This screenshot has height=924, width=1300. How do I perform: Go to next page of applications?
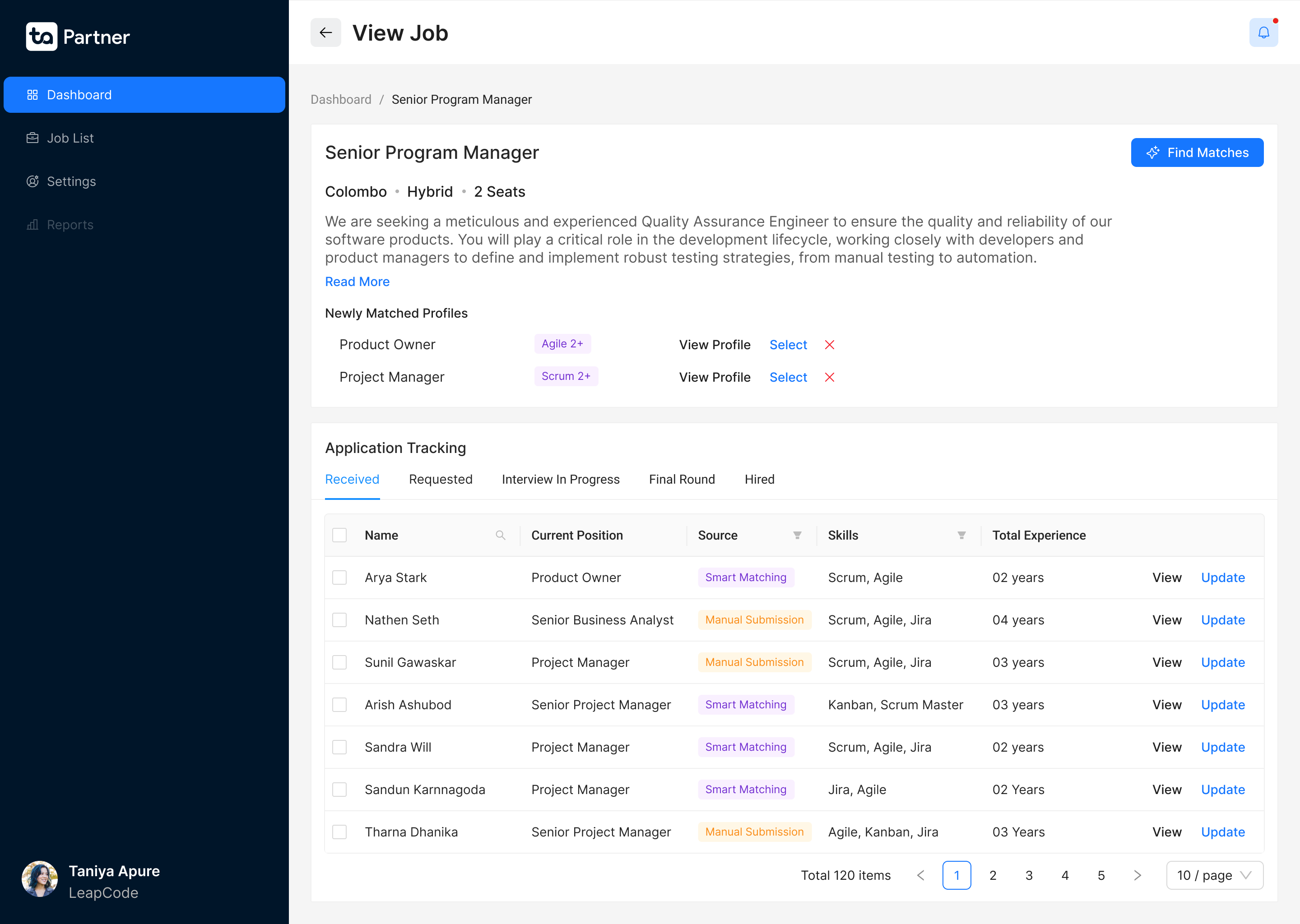(x=1137, y=875)
